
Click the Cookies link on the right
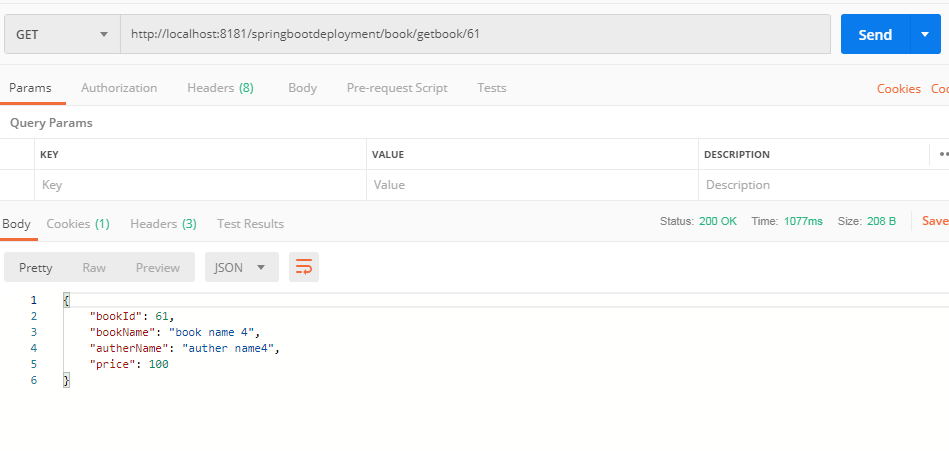pos(898,89)
